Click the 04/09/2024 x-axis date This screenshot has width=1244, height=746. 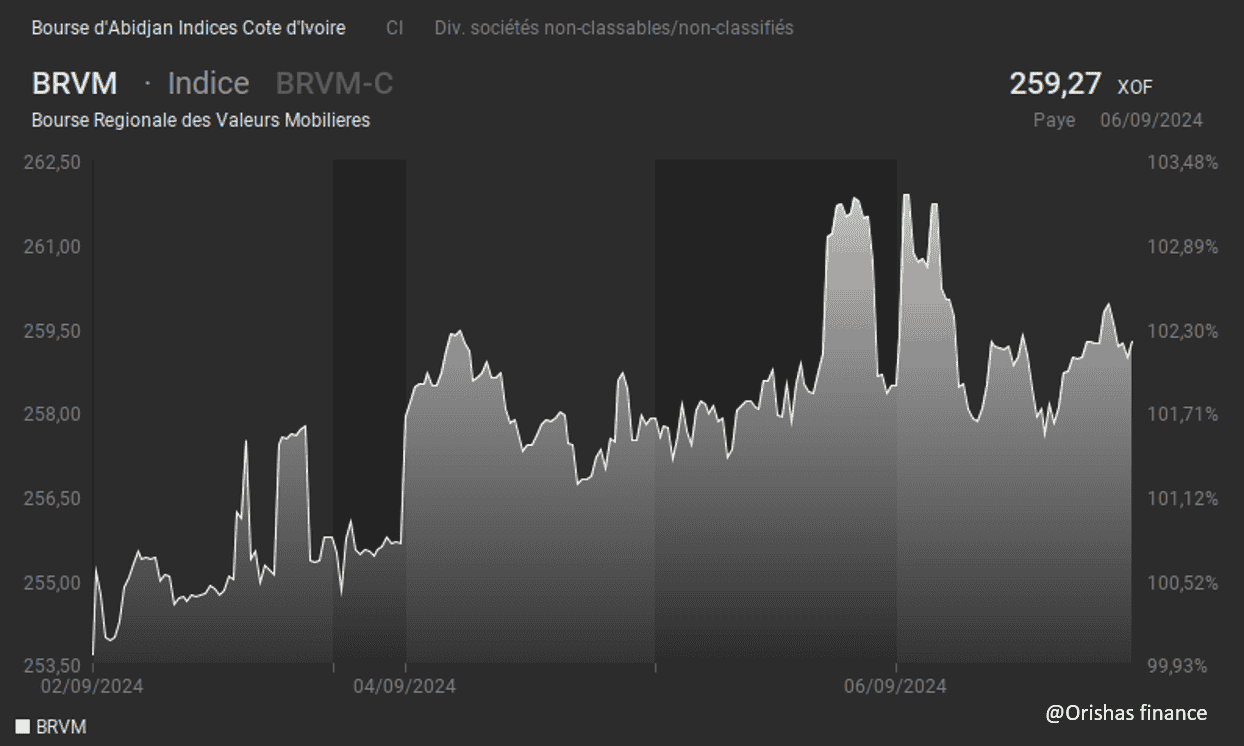pos(405,686)
